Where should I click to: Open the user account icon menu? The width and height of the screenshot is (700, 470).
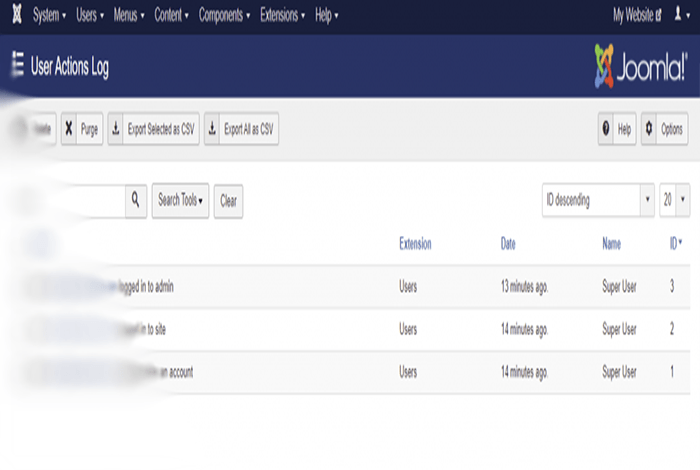[679, 16]
